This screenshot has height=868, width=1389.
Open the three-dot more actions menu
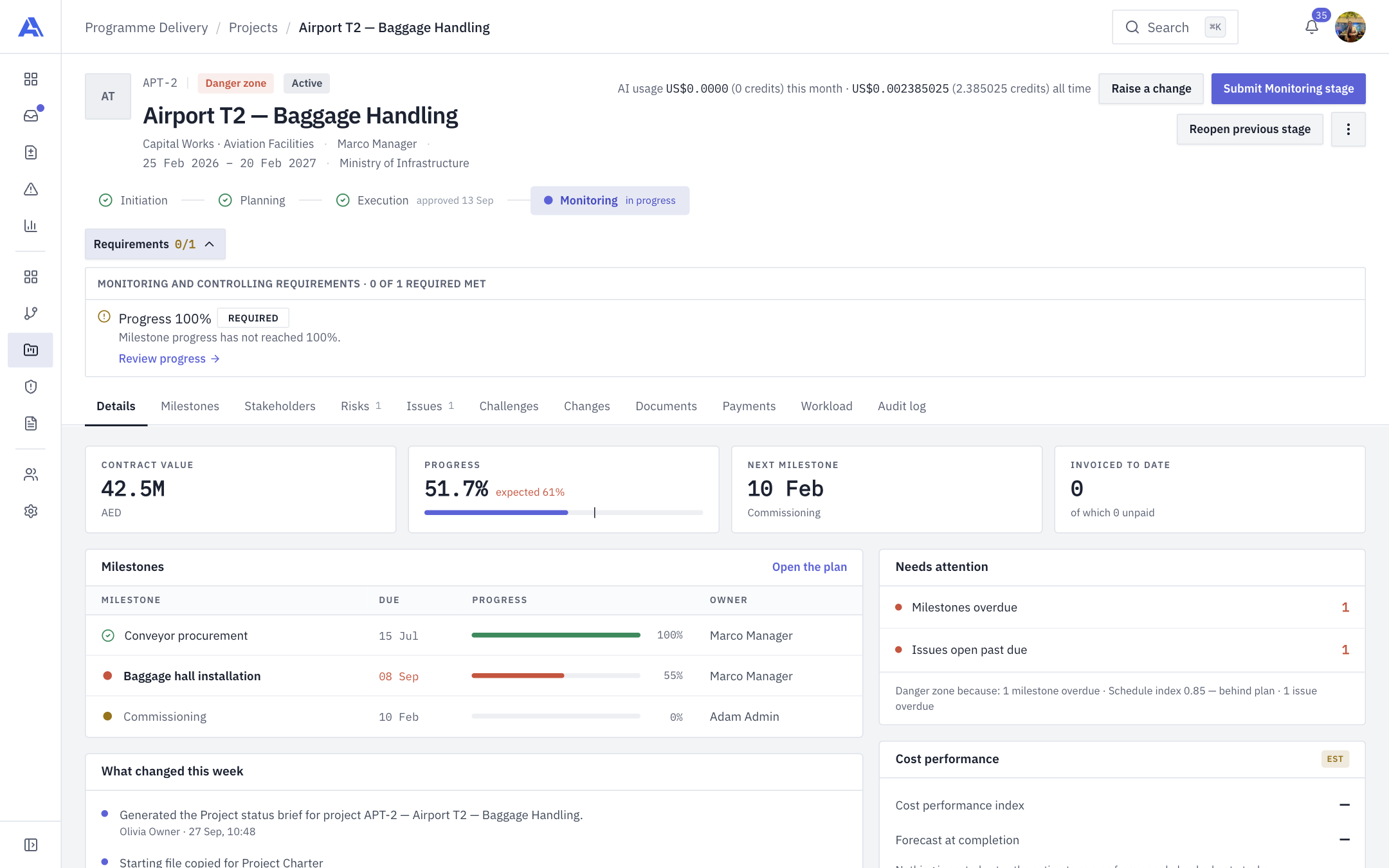(1348, 129)
